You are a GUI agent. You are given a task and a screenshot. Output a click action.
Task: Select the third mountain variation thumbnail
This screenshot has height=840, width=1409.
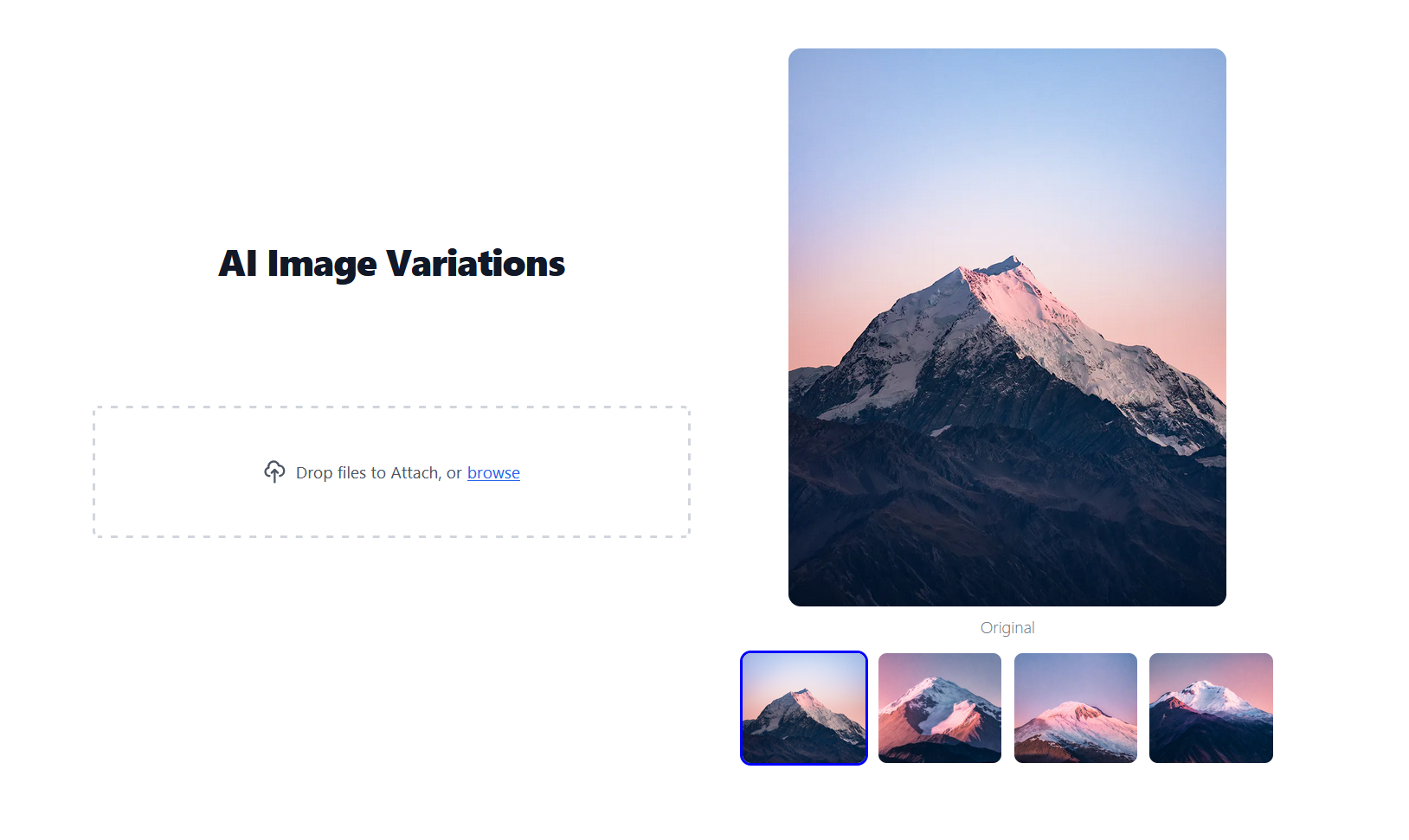[x=1076, y=708]
